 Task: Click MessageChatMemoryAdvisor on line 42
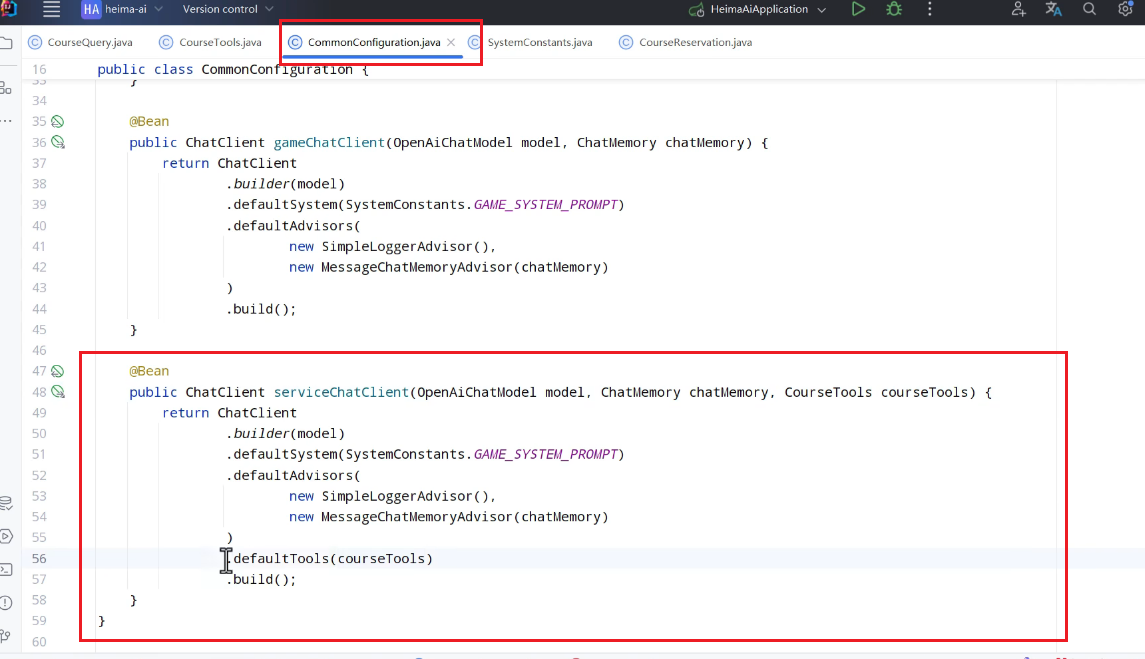pos(417,267)
